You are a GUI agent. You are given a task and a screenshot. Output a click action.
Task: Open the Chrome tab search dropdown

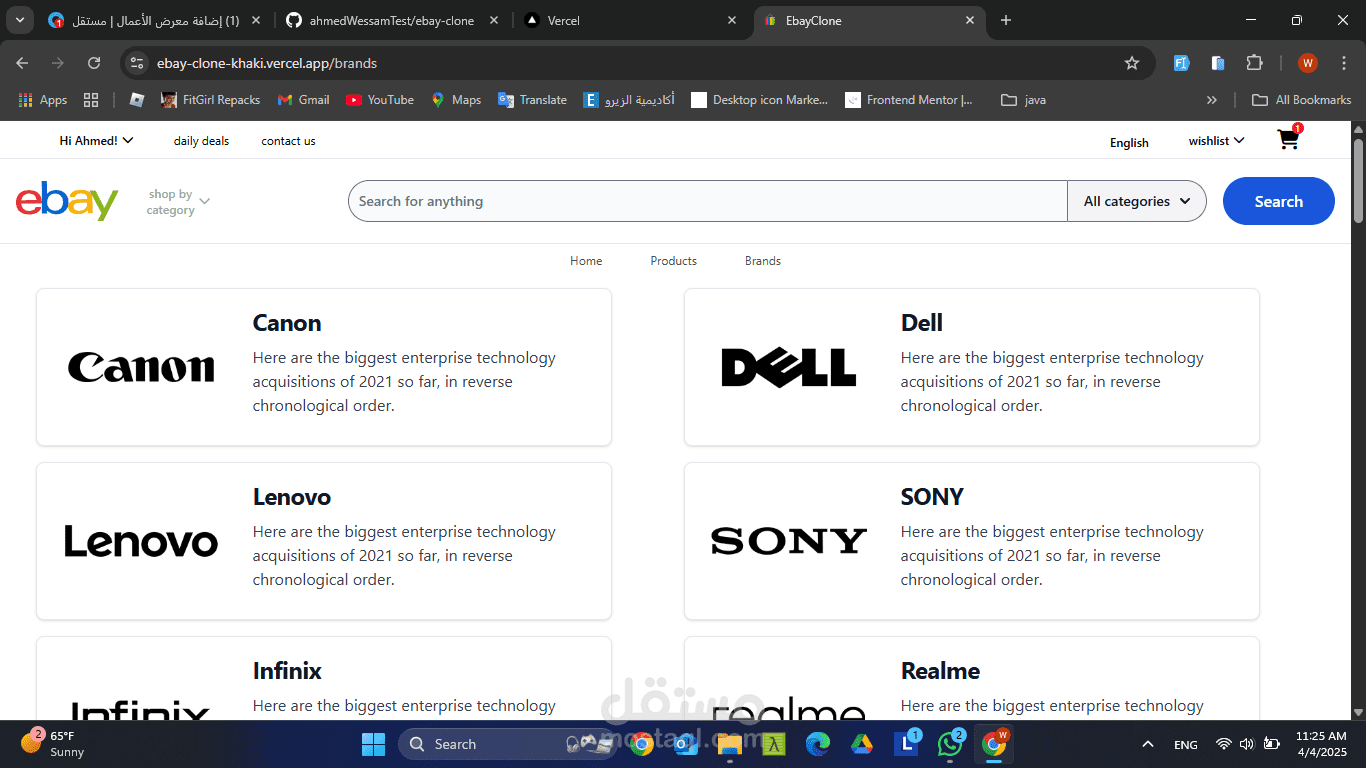click(x=20, y=20)
